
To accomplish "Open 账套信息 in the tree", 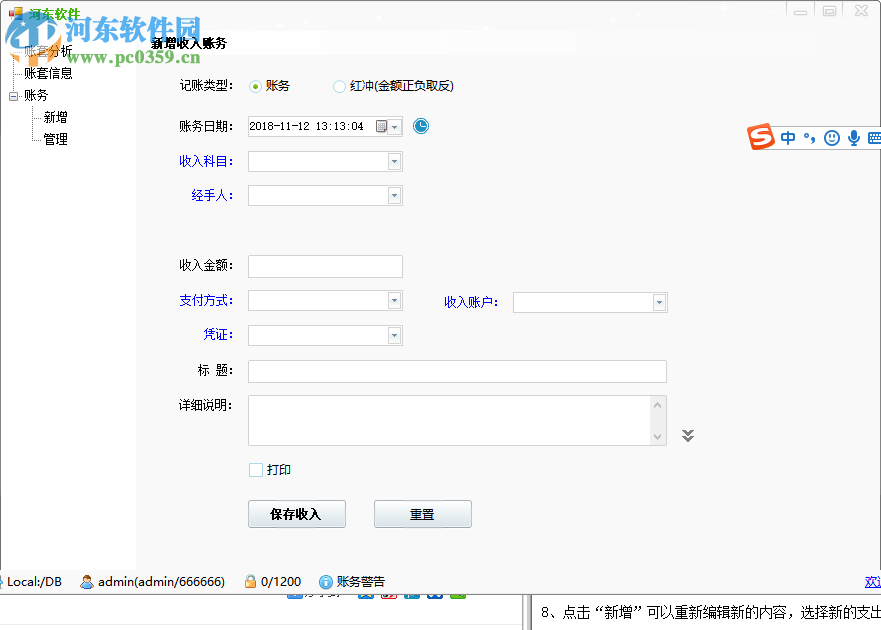I will point(48,74).
